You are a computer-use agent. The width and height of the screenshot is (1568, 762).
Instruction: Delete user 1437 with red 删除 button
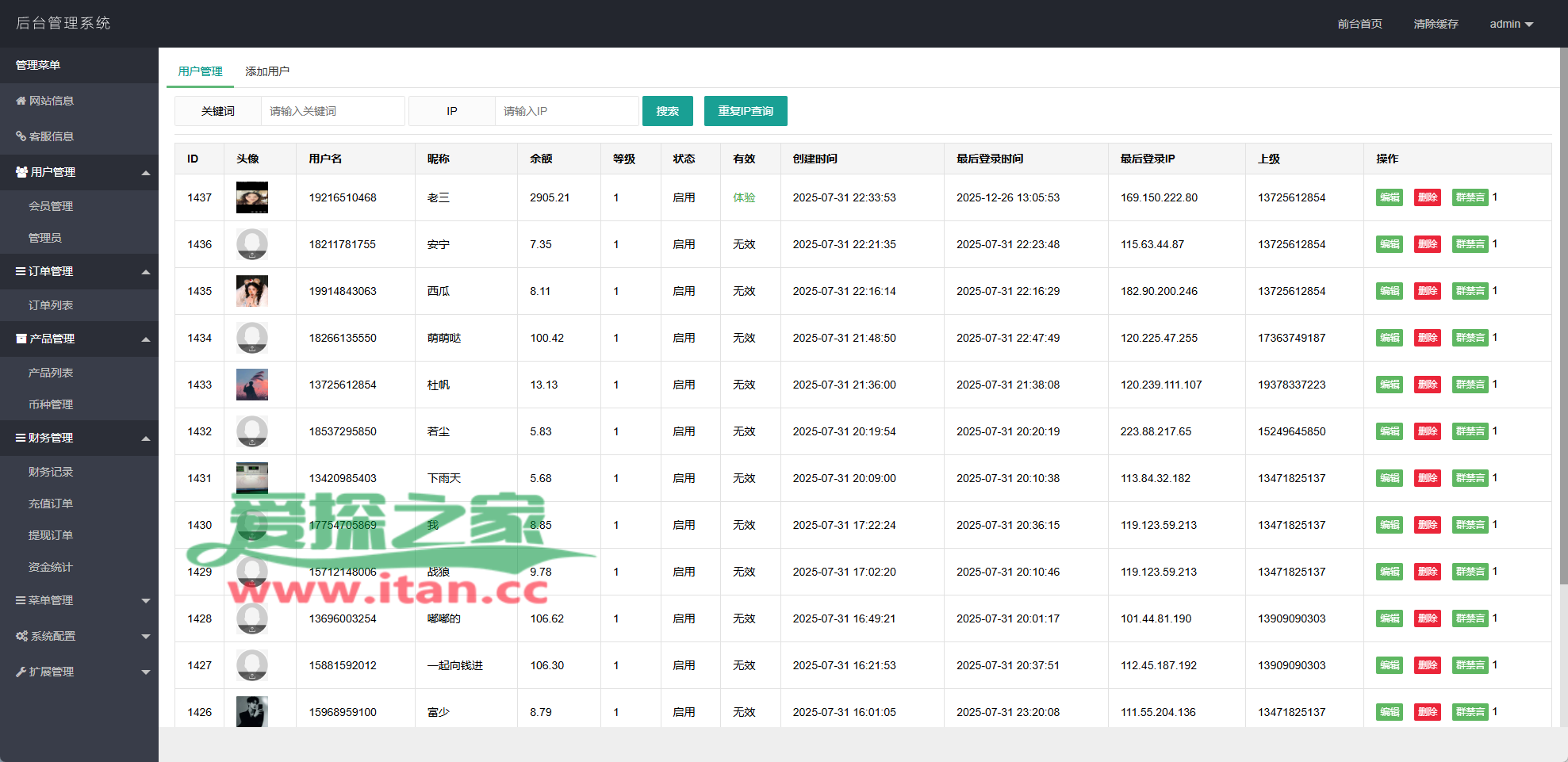1428,197
